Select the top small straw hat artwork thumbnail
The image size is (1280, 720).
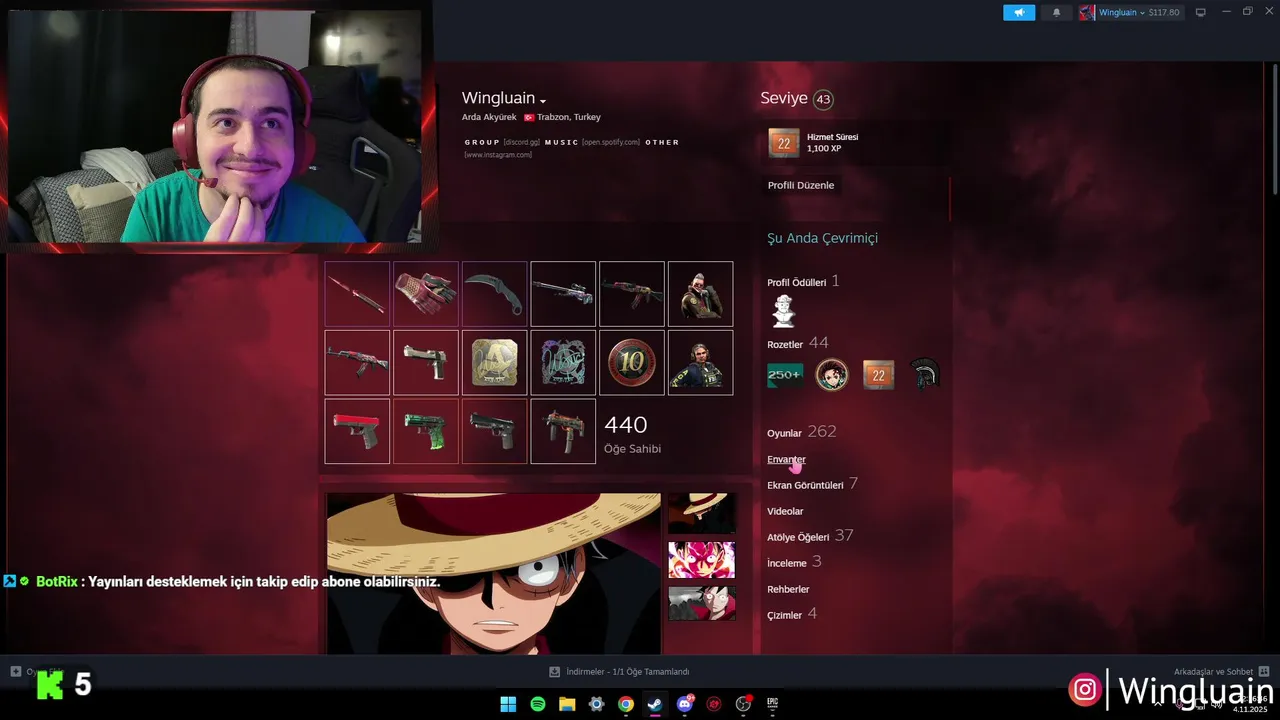701,512
